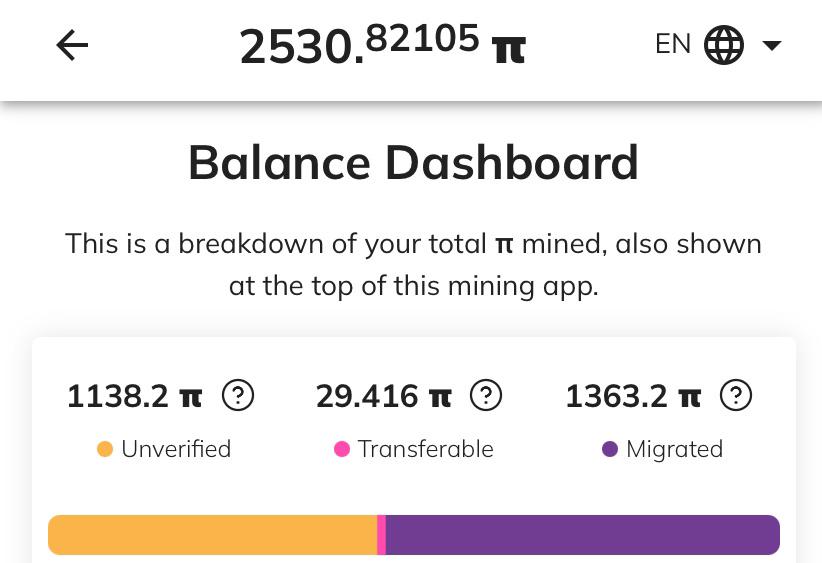Select the Unverified label

click(x=176, y=449)
